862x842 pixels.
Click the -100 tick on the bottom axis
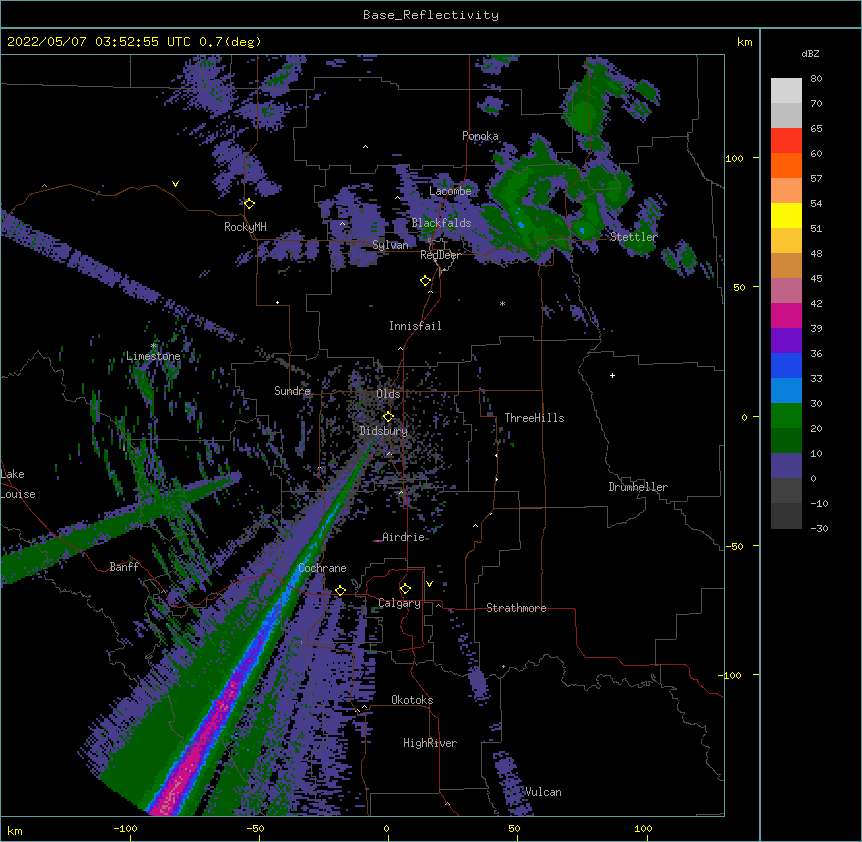[125, 829]
